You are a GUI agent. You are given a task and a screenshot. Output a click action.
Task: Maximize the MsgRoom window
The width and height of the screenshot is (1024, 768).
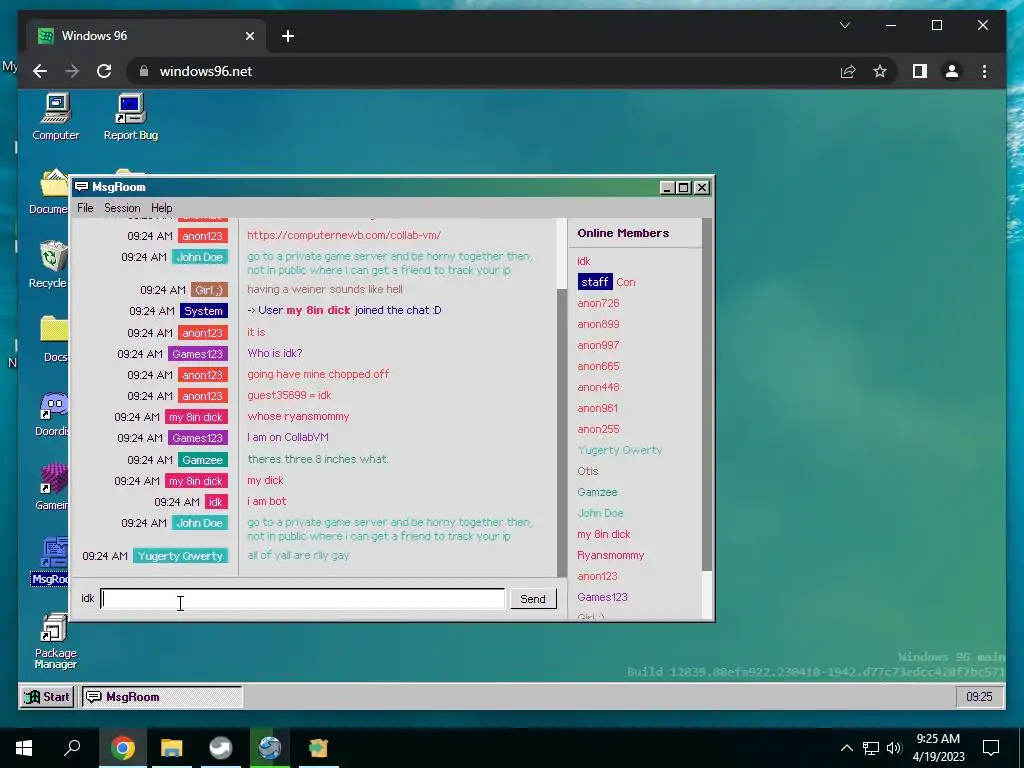(x=684, y=187)
